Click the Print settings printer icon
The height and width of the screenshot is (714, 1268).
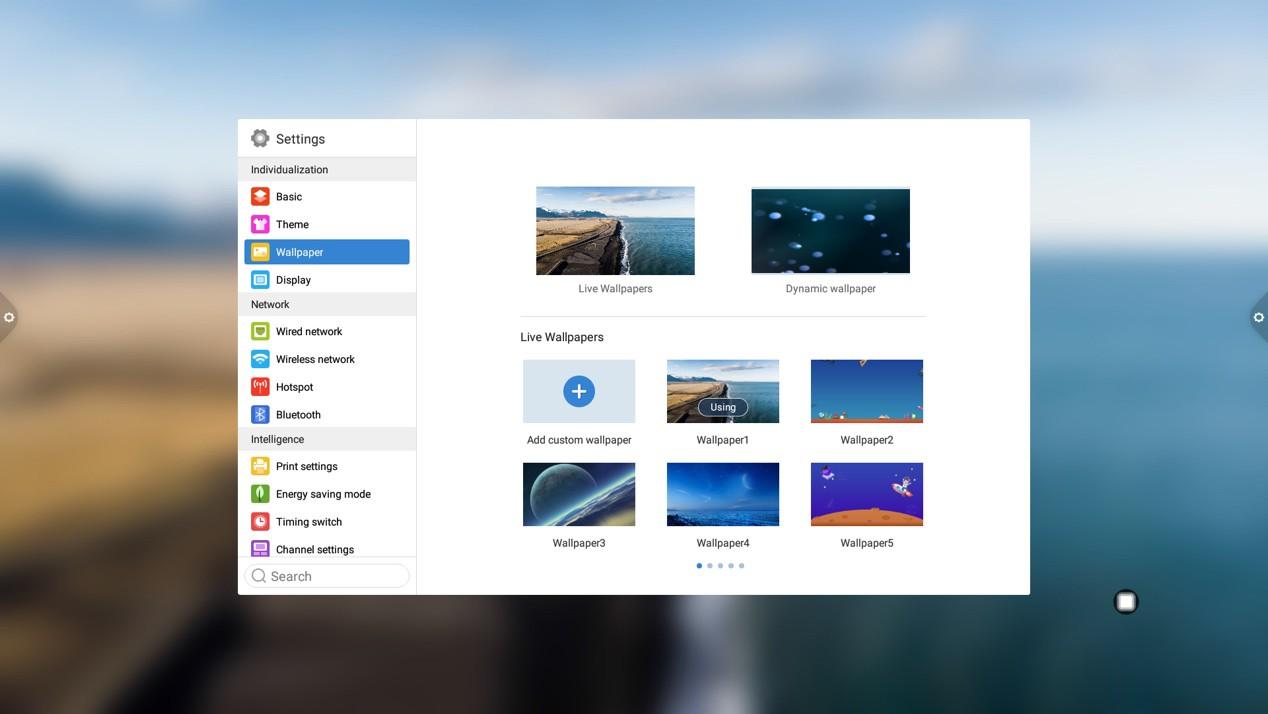[x=260, y=466]
